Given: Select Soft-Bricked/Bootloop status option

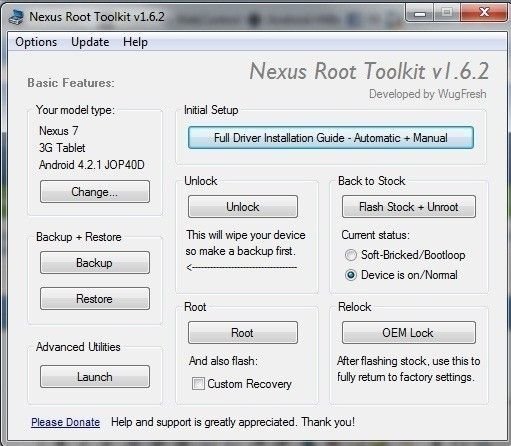Looking at the screenshot, I should [x=351, y=255].
